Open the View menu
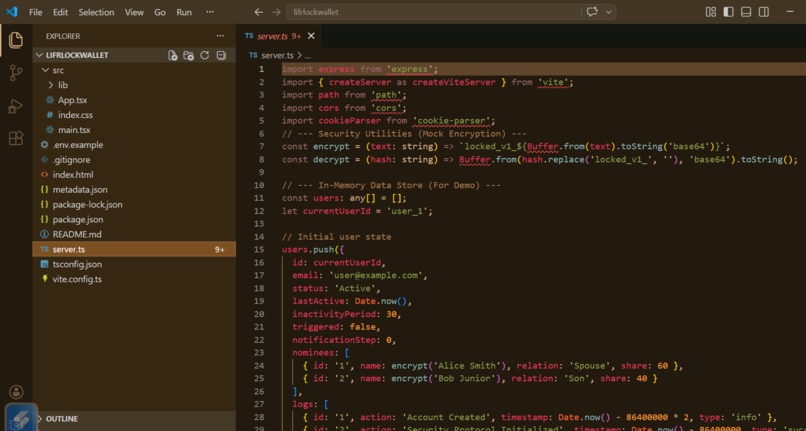Screen dimensions: 806x431 [x=134, y=12]
